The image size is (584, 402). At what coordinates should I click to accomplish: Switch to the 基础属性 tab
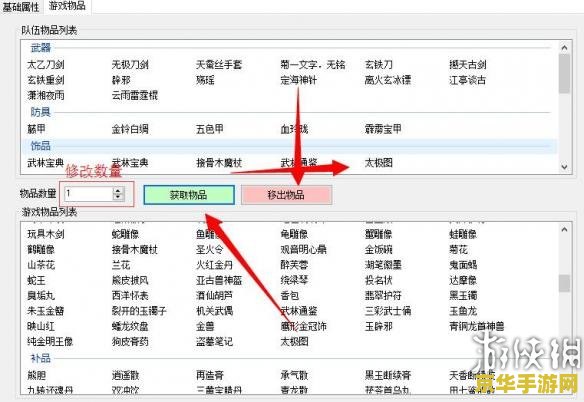click(x=21, y=7)
